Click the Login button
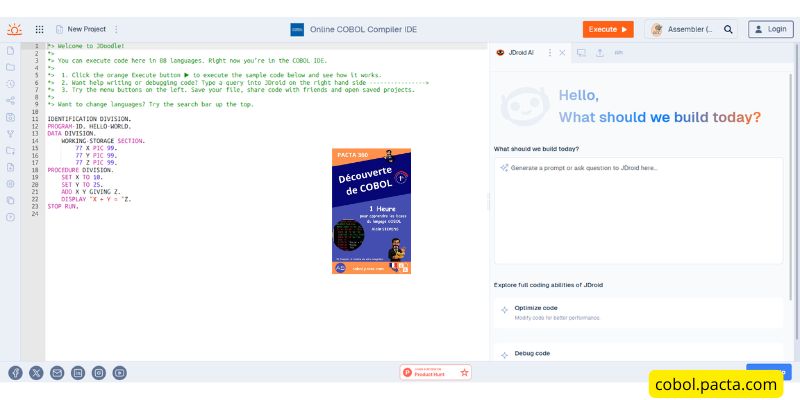Image resolution: width=800 pixels, height=400 pixels. (770, 29)
